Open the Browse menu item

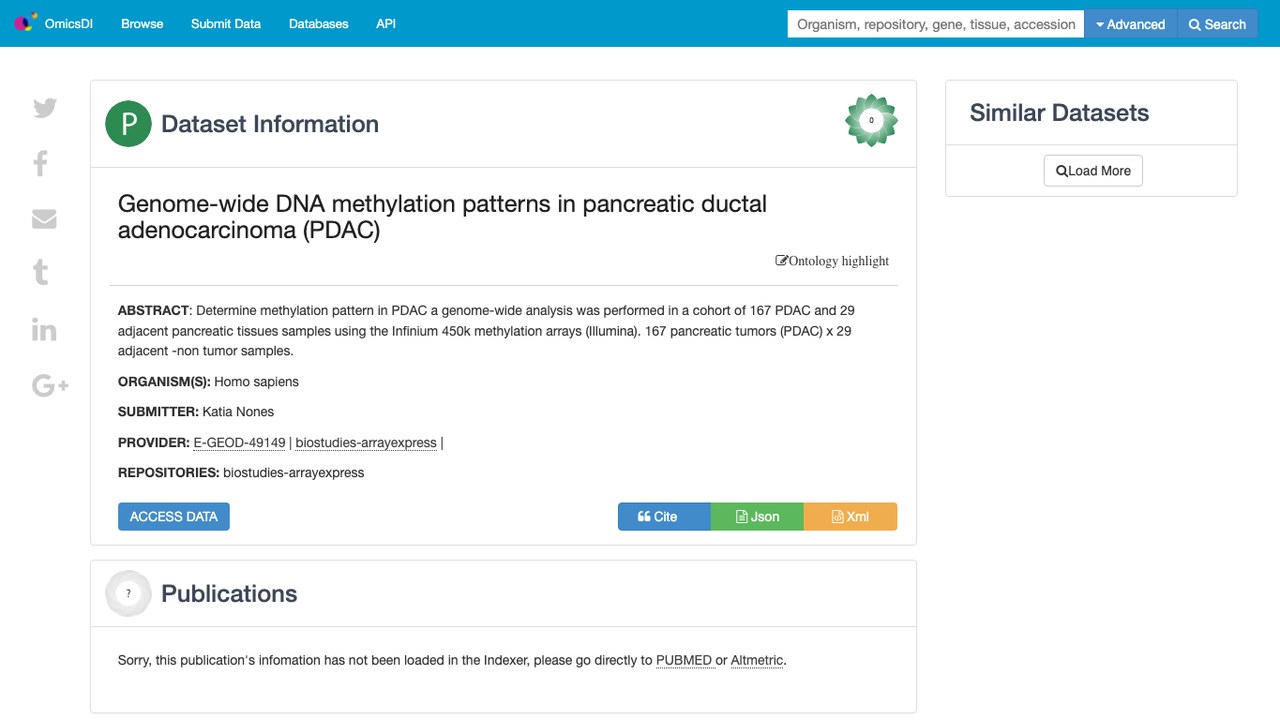(x=142, y=23)
